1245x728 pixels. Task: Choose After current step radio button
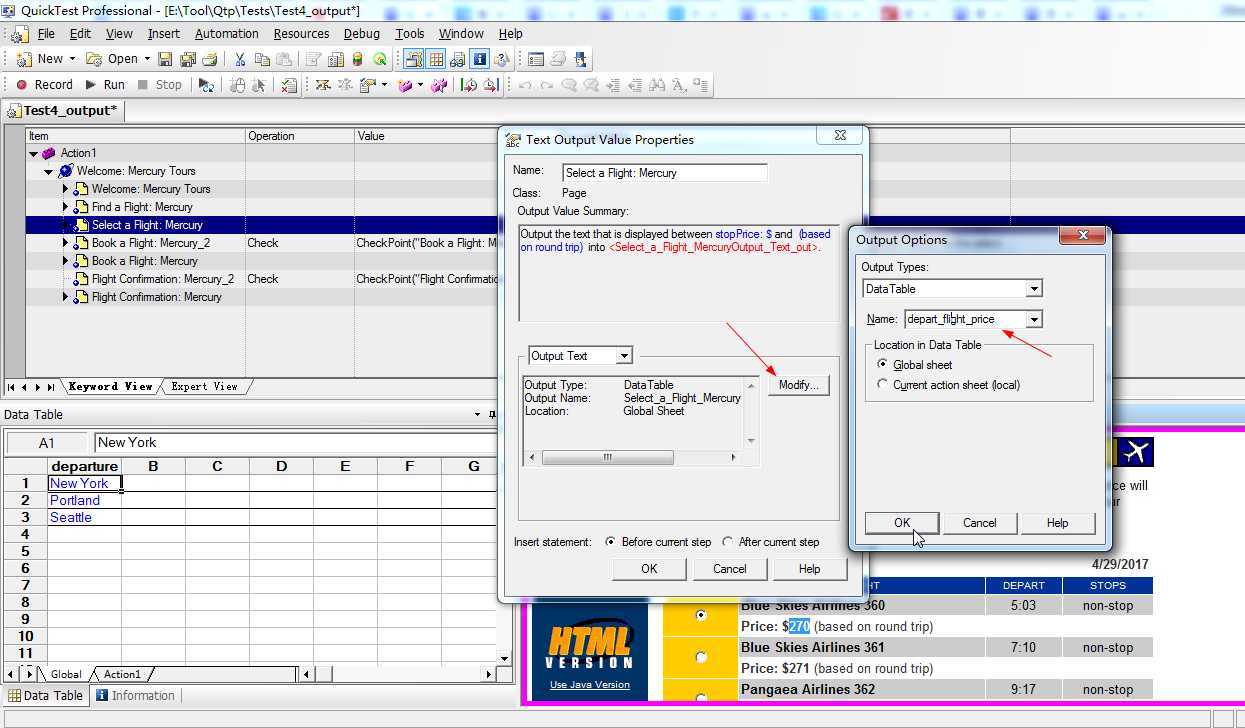728,542
